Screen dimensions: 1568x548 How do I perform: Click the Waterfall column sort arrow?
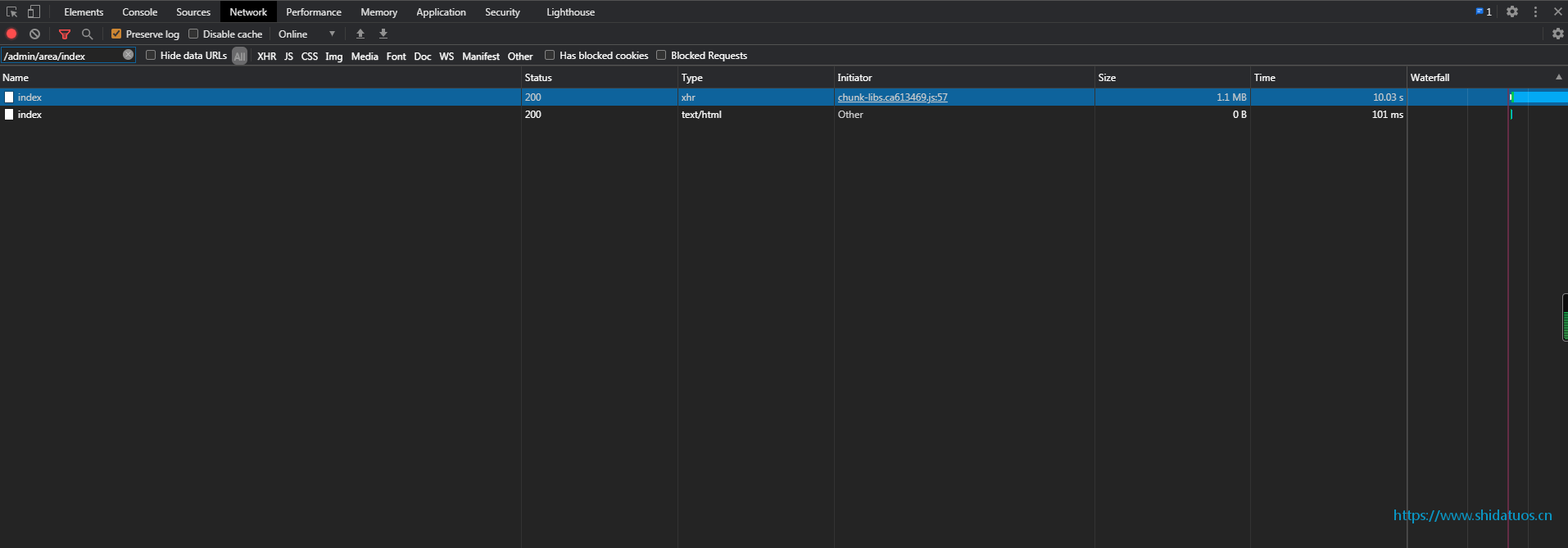1558,77
